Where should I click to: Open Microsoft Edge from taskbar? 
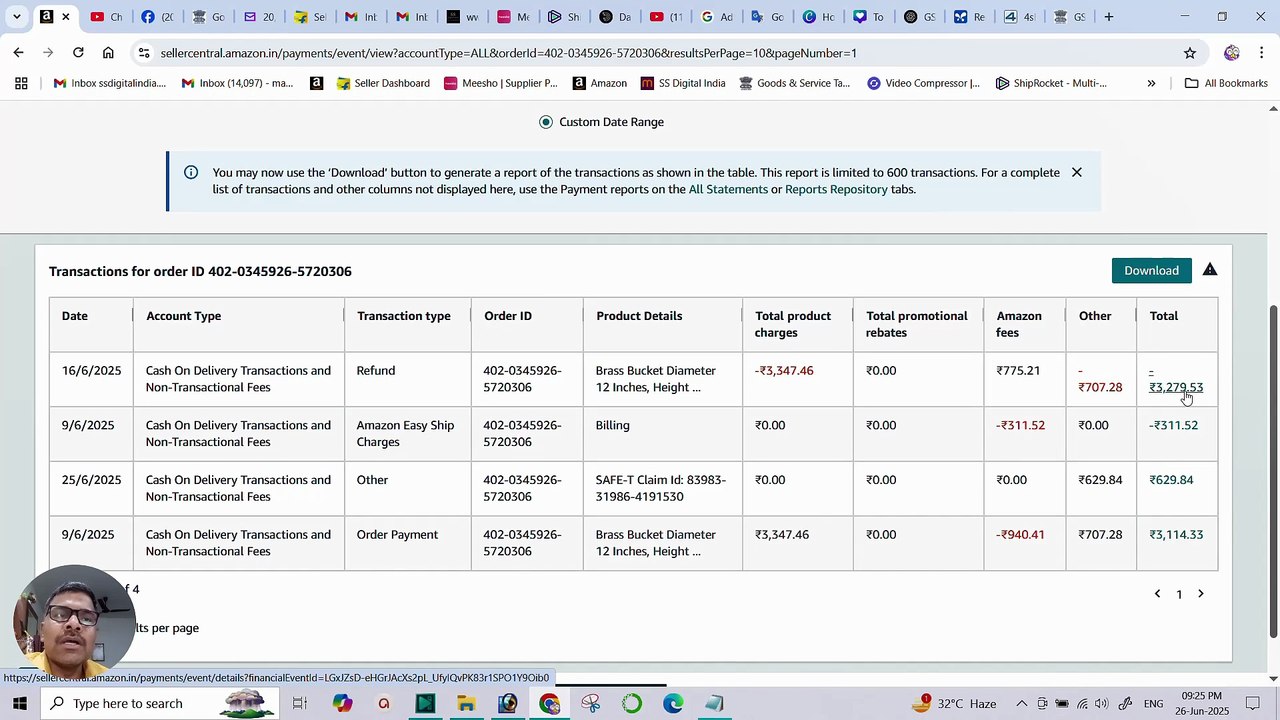[x=673, y=704]
